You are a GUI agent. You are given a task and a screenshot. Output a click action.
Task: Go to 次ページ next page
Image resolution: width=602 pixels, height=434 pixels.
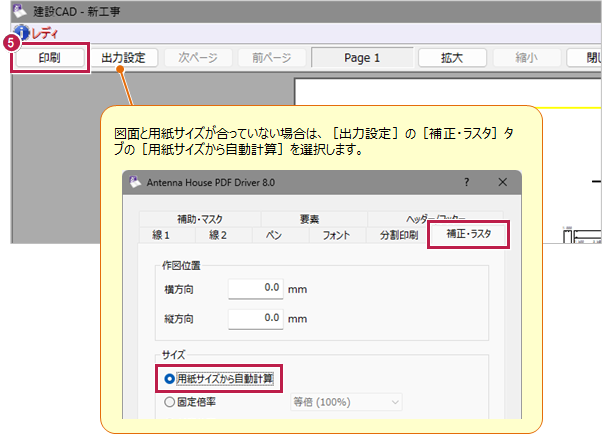198,58
